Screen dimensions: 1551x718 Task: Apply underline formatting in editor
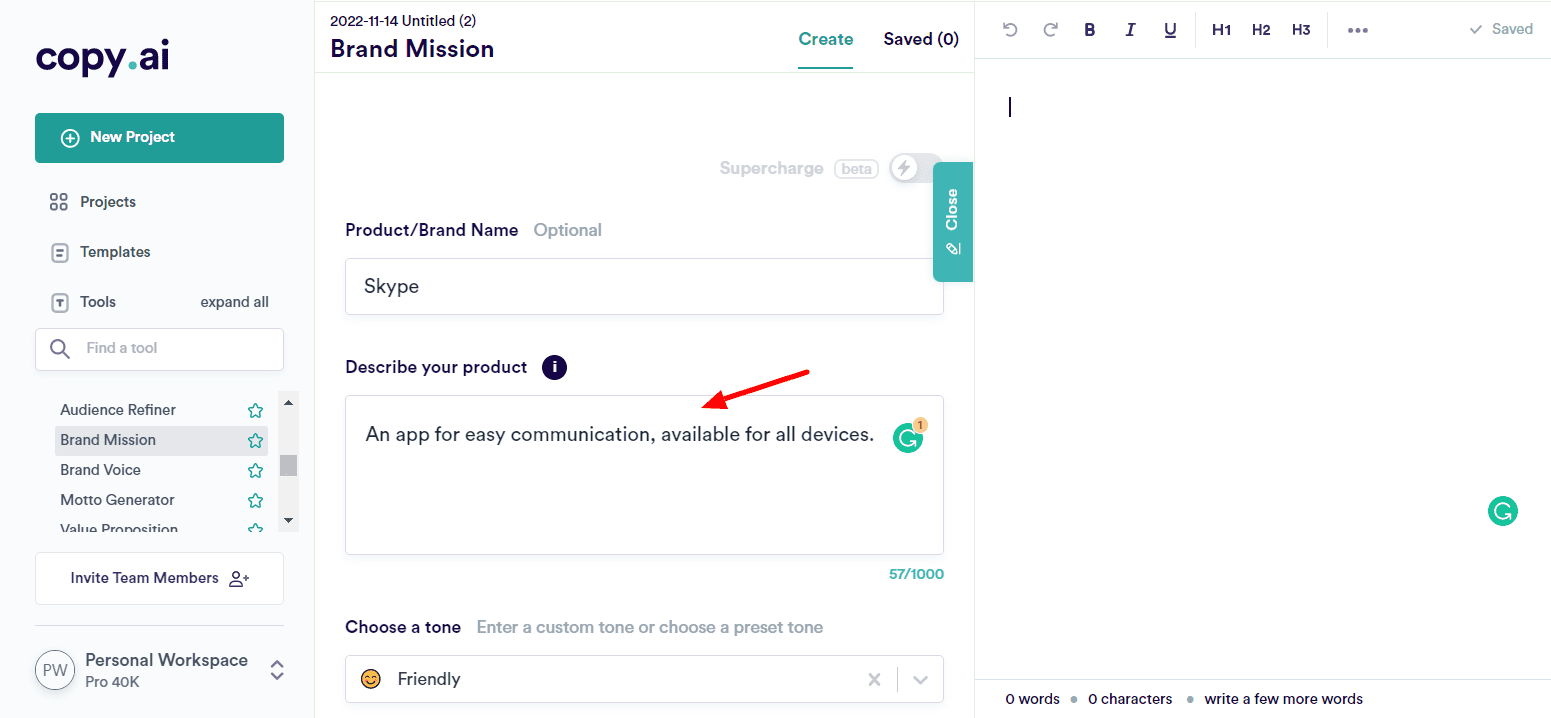click(x=1170, y=30)
